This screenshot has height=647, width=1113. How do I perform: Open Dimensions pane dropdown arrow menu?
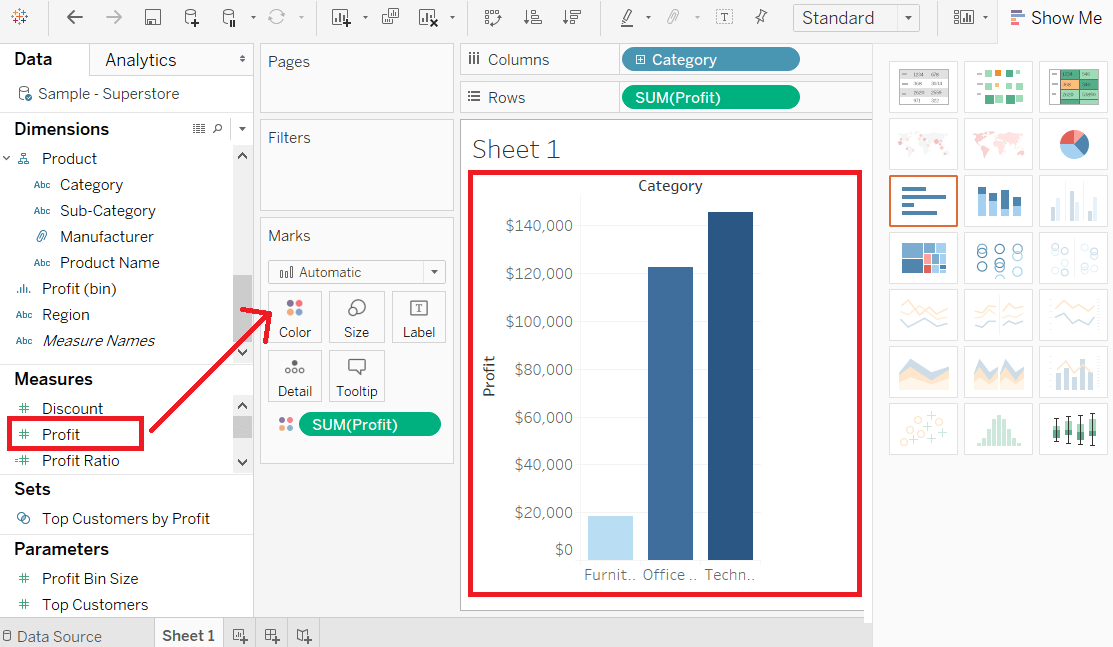pos(243,129)
